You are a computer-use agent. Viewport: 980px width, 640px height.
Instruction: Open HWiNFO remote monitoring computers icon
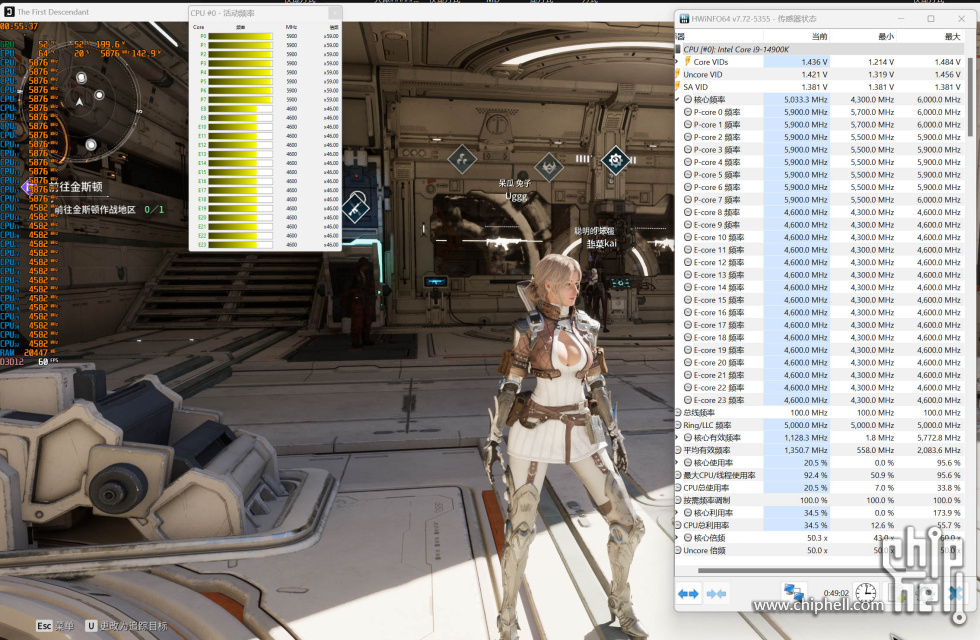794,591
